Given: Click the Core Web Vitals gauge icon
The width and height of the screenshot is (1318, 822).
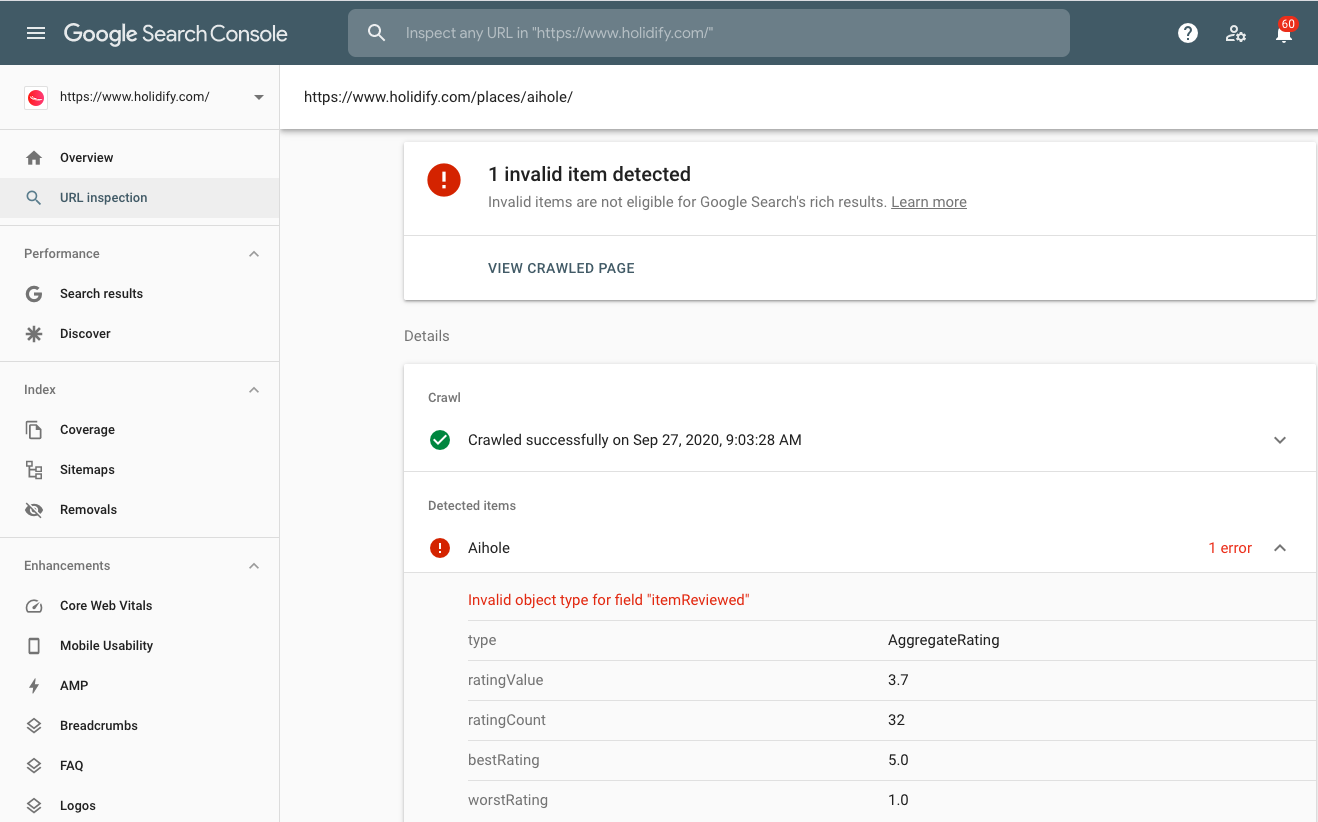Looking at the screenshot, I should [34, 606].
